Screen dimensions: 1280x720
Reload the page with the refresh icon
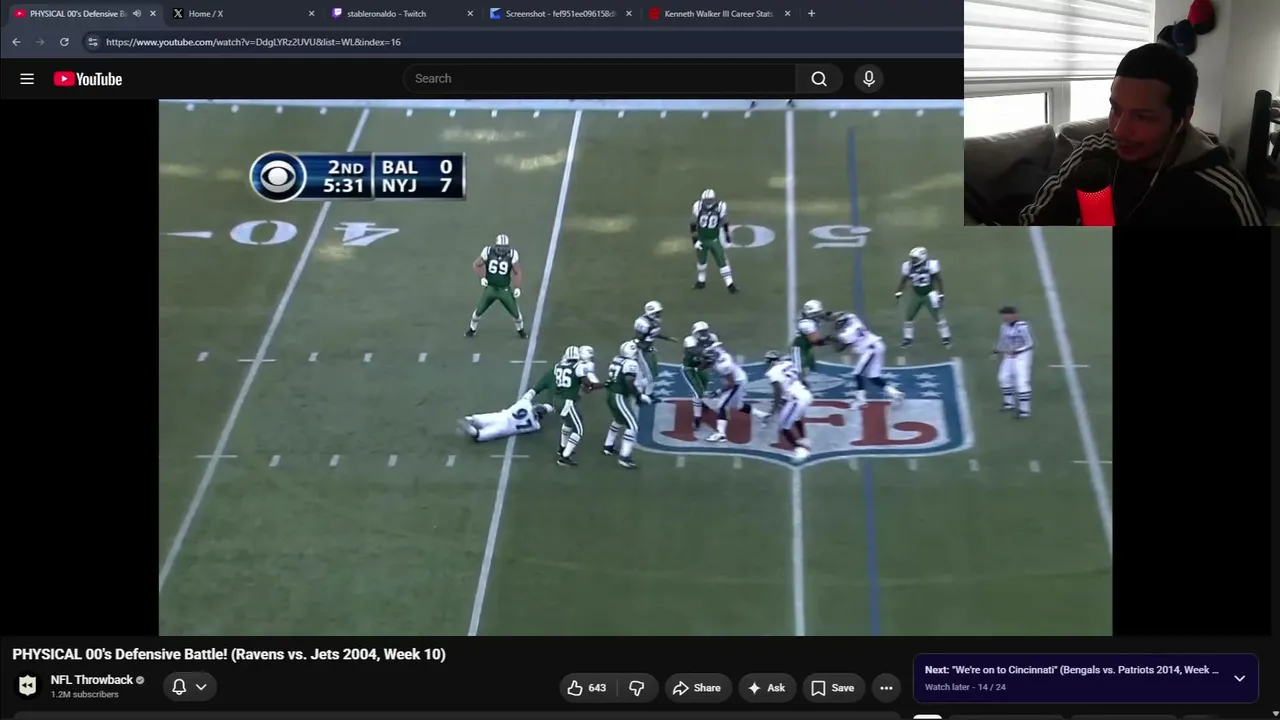[64, 42]
